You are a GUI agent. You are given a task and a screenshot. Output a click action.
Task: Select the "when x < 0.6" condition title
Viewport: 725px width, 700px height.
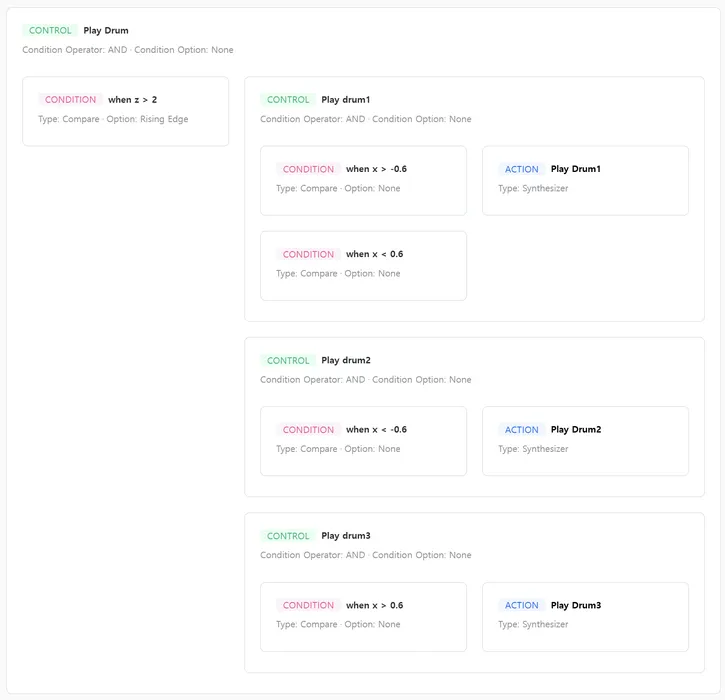[x=374, y=255]
